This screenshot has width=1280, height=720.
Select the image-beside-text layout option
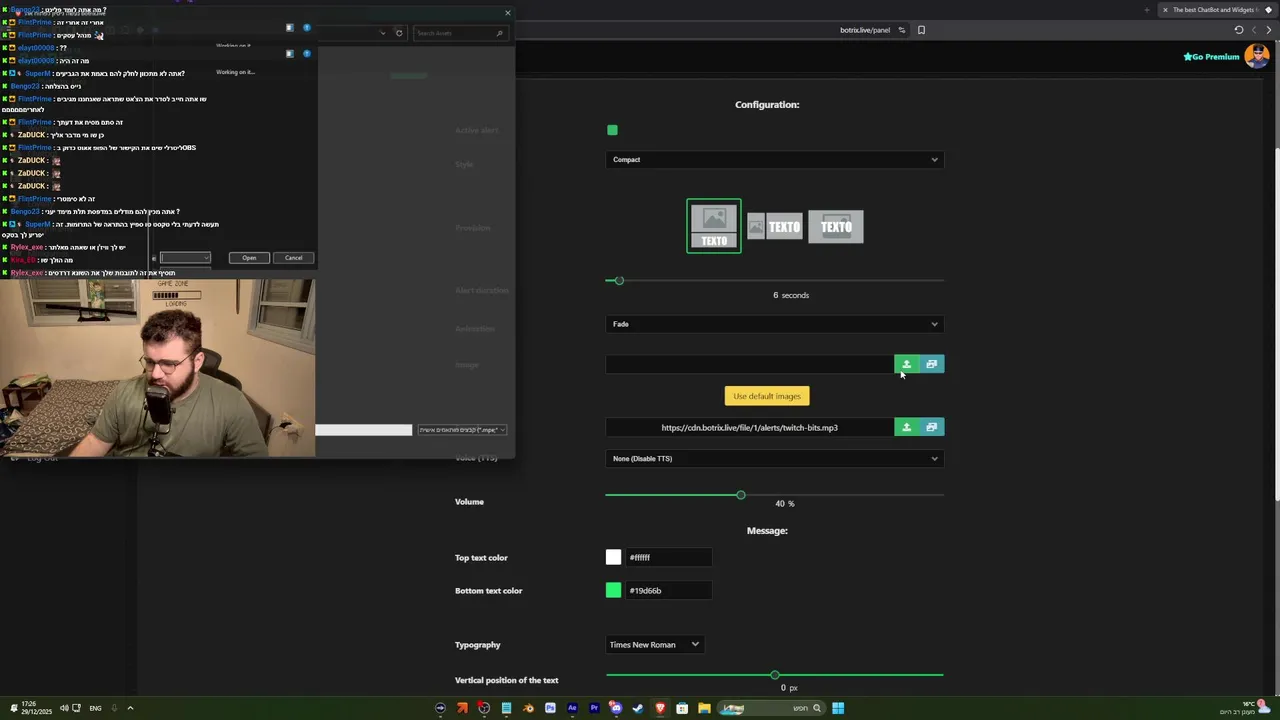[775, 227]
